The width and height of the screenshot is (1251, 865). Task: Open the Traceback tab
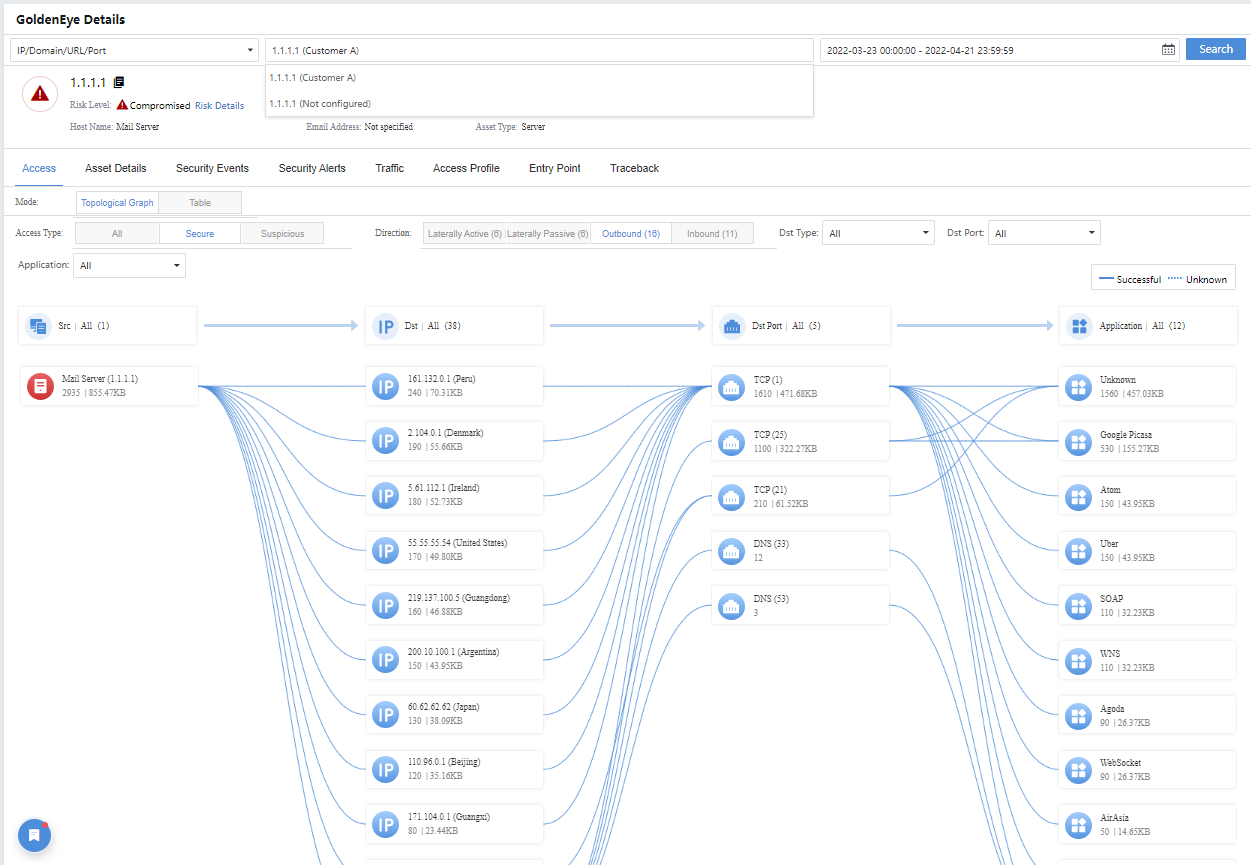point(634,169)
